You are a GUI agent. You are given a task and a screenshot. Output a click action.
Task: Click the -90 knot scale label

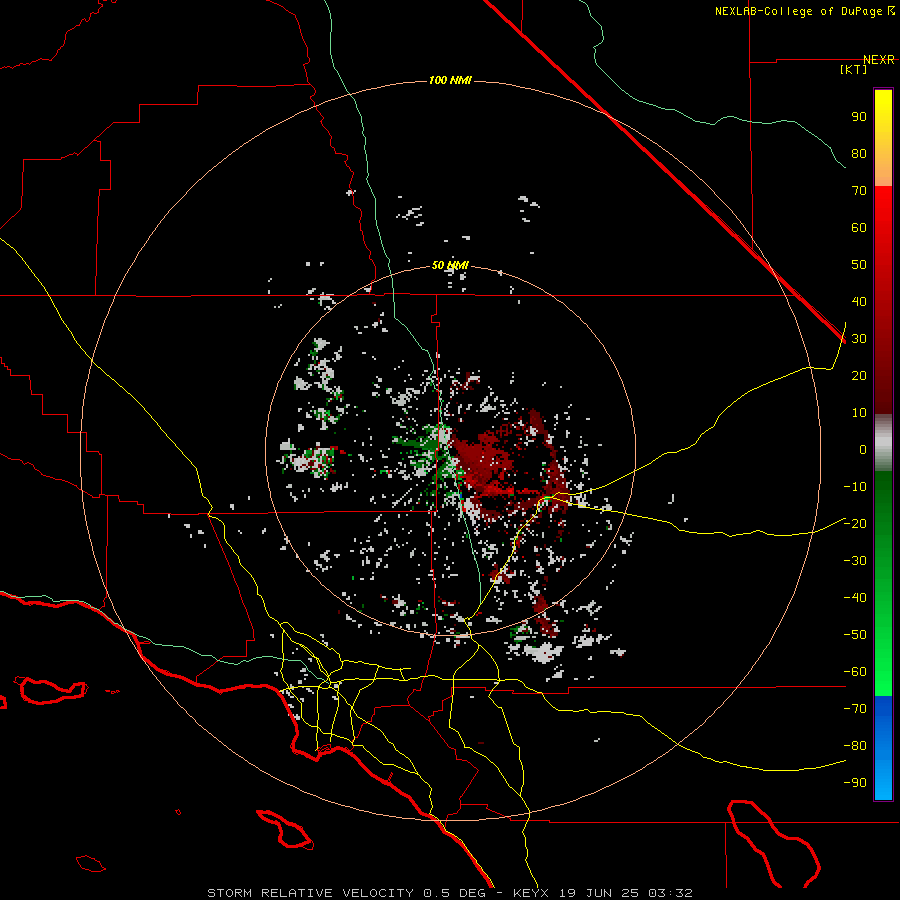(x=855, y=783)
